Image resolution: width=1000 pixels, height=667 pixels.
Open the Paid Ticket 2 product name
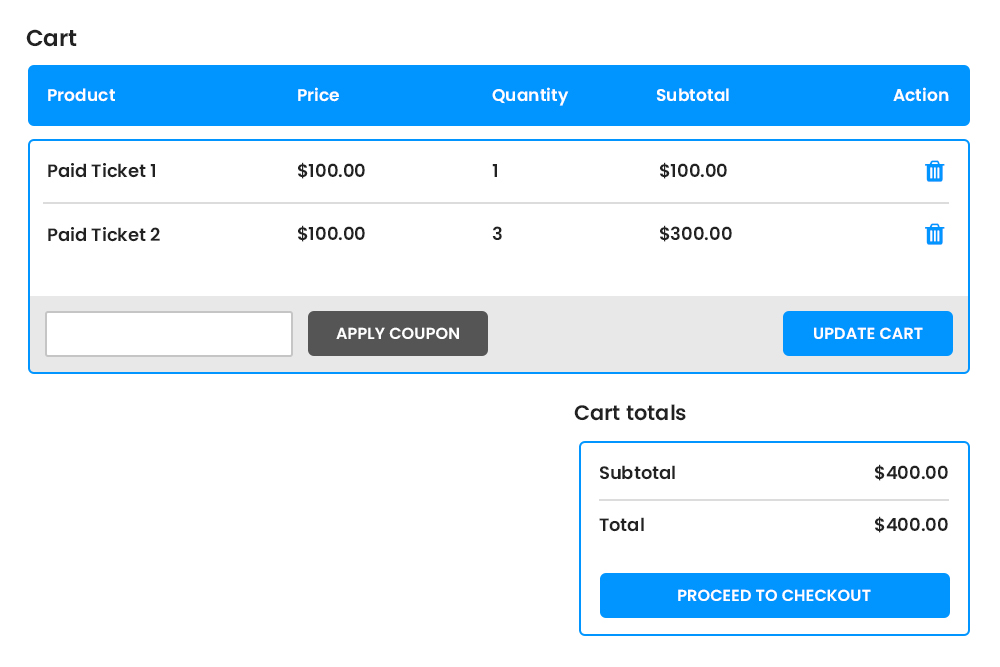point(104,235)
